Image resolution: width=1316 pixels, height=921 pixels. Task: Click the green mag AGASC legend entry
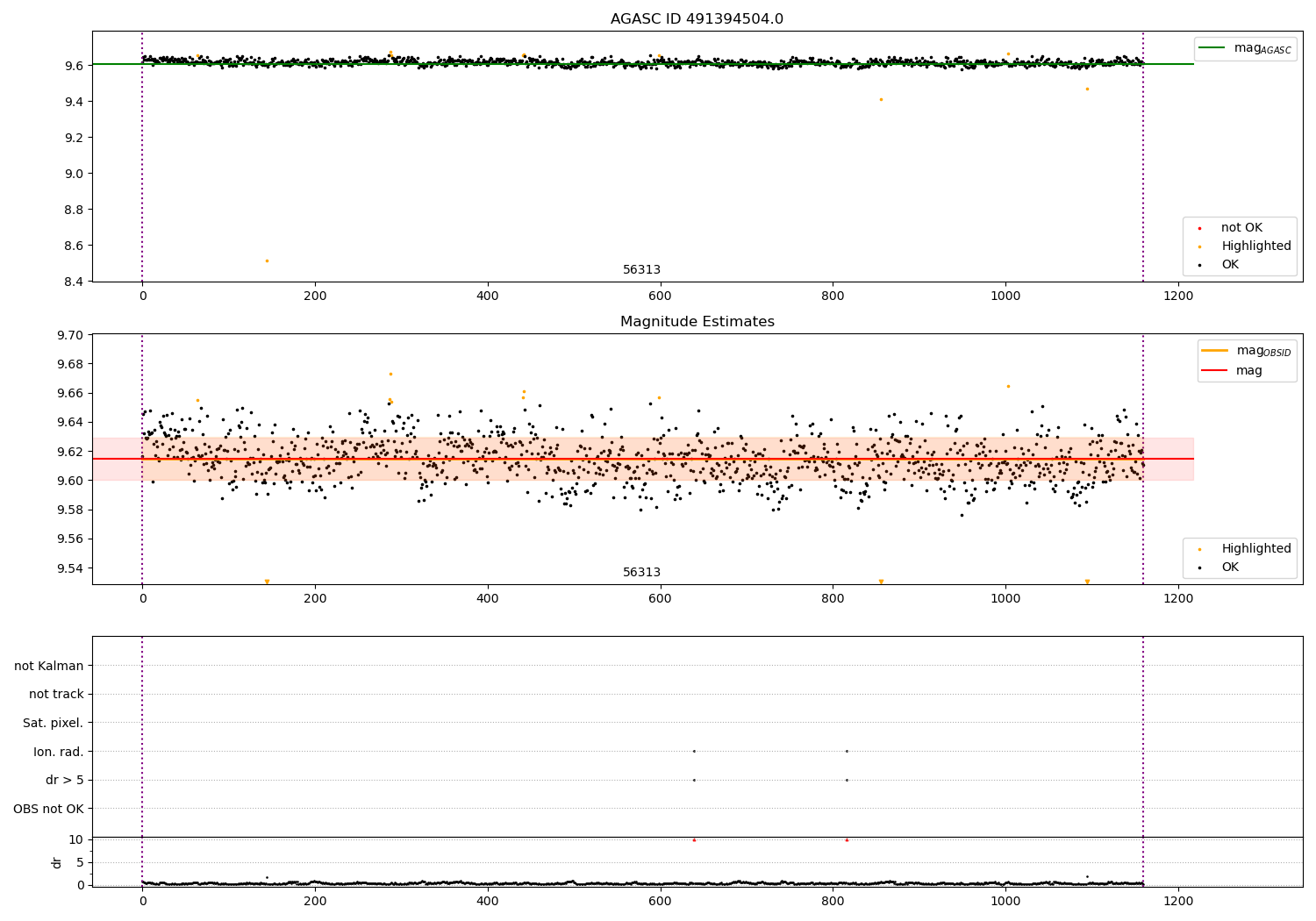pyautogui.click(x=1245, y=48)
